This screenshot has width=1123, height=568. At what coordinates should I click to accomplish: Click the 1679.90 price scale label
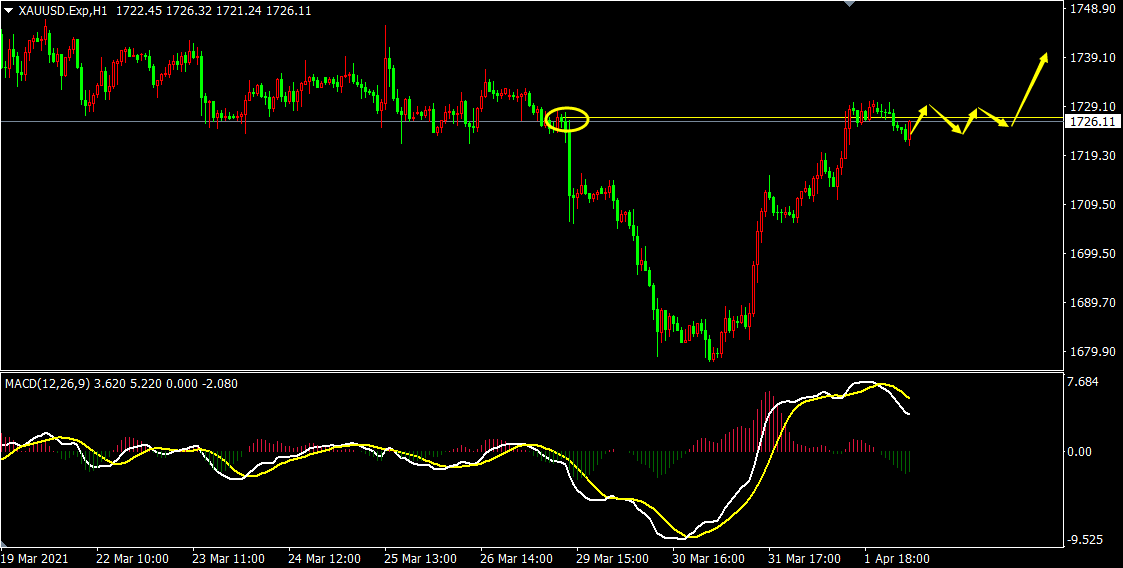[x=1091, y=352]
